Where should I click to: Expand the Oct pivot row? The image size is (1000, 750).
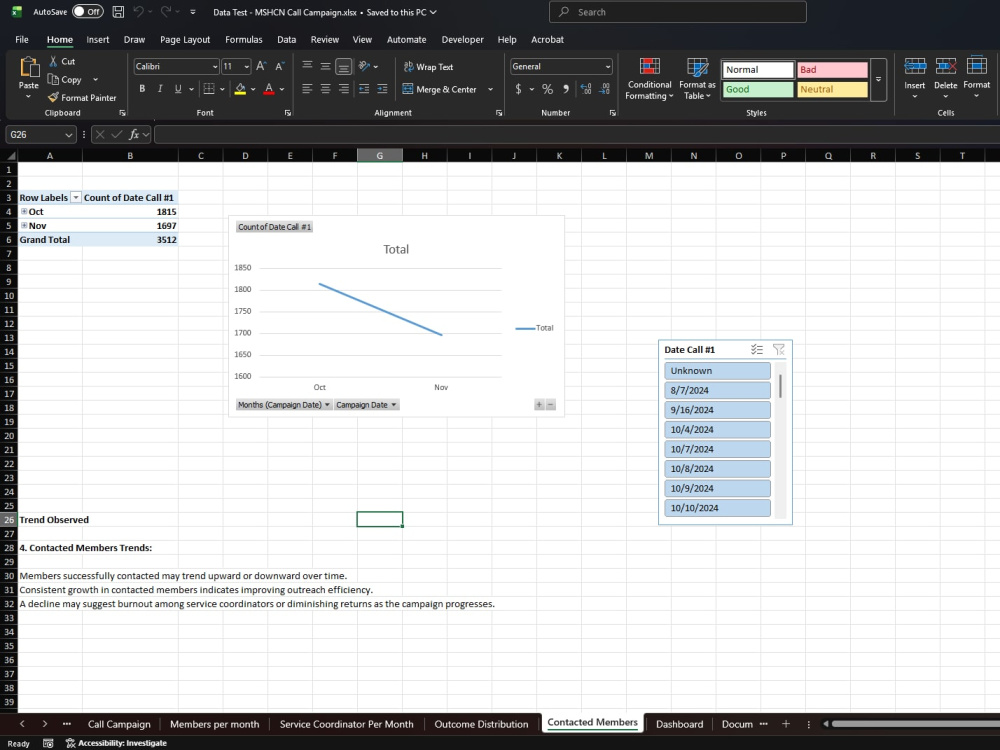pos(24,211)
